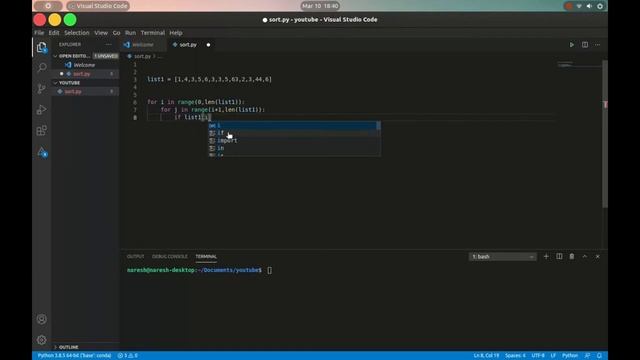Click UTF-8 encoding in status bar
The width and height of the screenshot is (640, 360).
pyautogui.click(x=538, y=356)
